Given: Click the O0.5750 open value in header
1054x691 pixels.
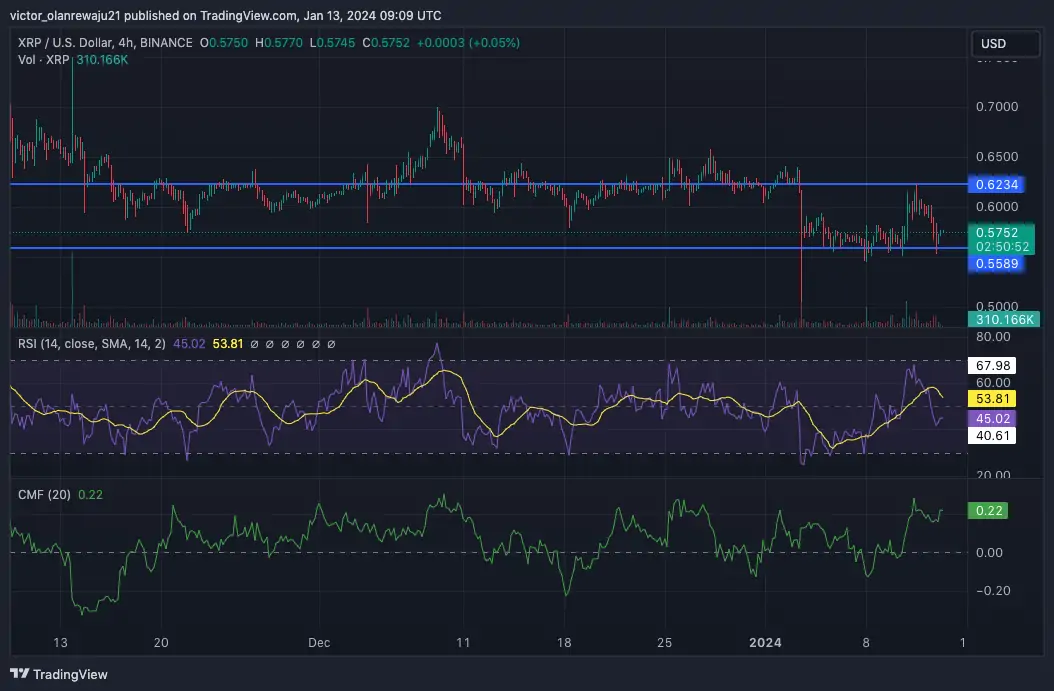Looking at the screenshot, I should (x=224, y=42).
